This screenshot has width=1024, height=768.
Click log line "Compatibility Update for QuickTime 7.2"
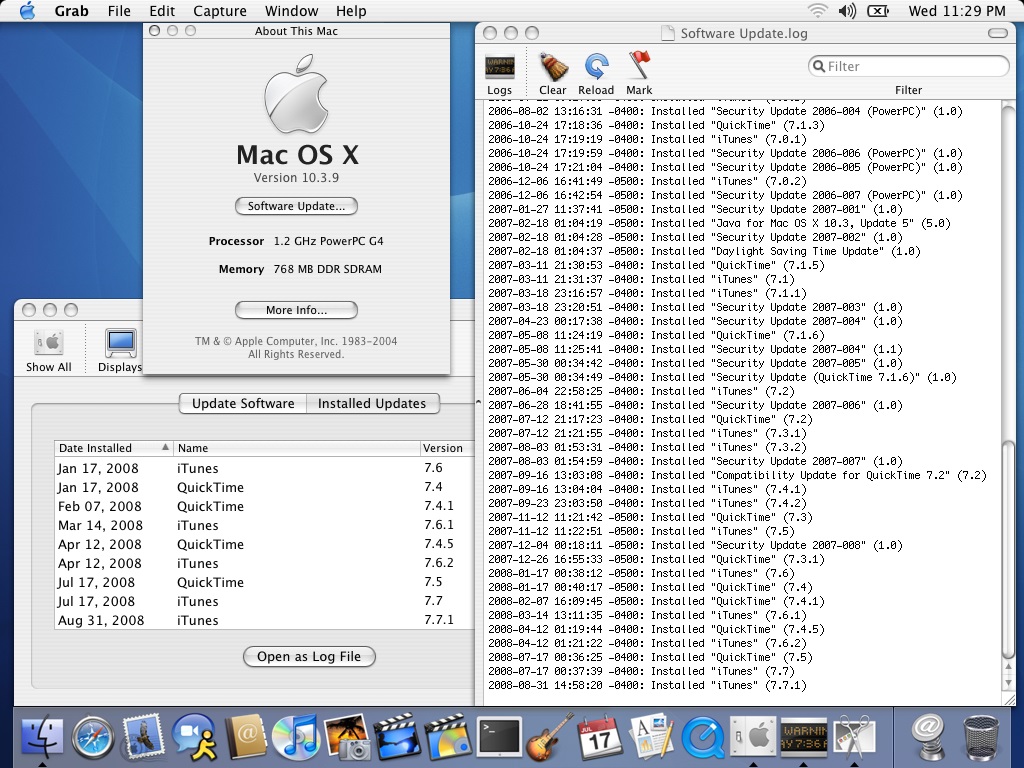pos(737,475)
